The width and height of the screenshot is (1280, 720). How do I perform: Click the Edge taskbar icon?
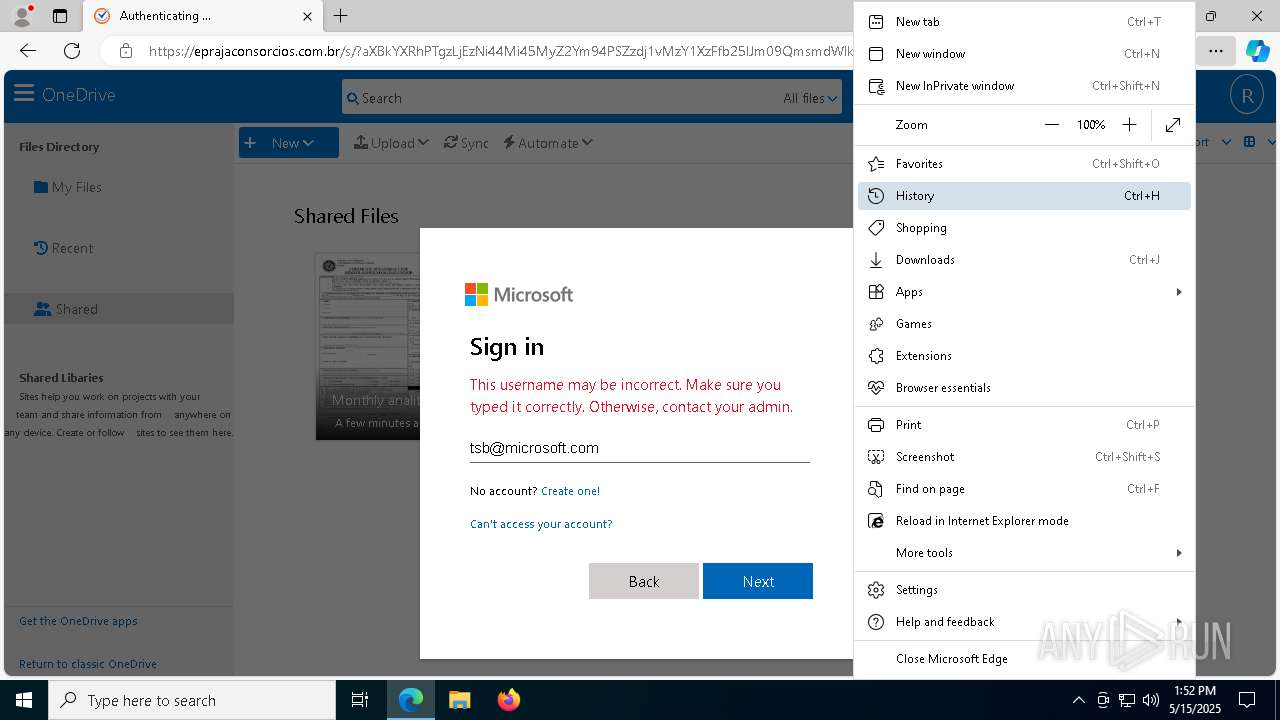411,700
